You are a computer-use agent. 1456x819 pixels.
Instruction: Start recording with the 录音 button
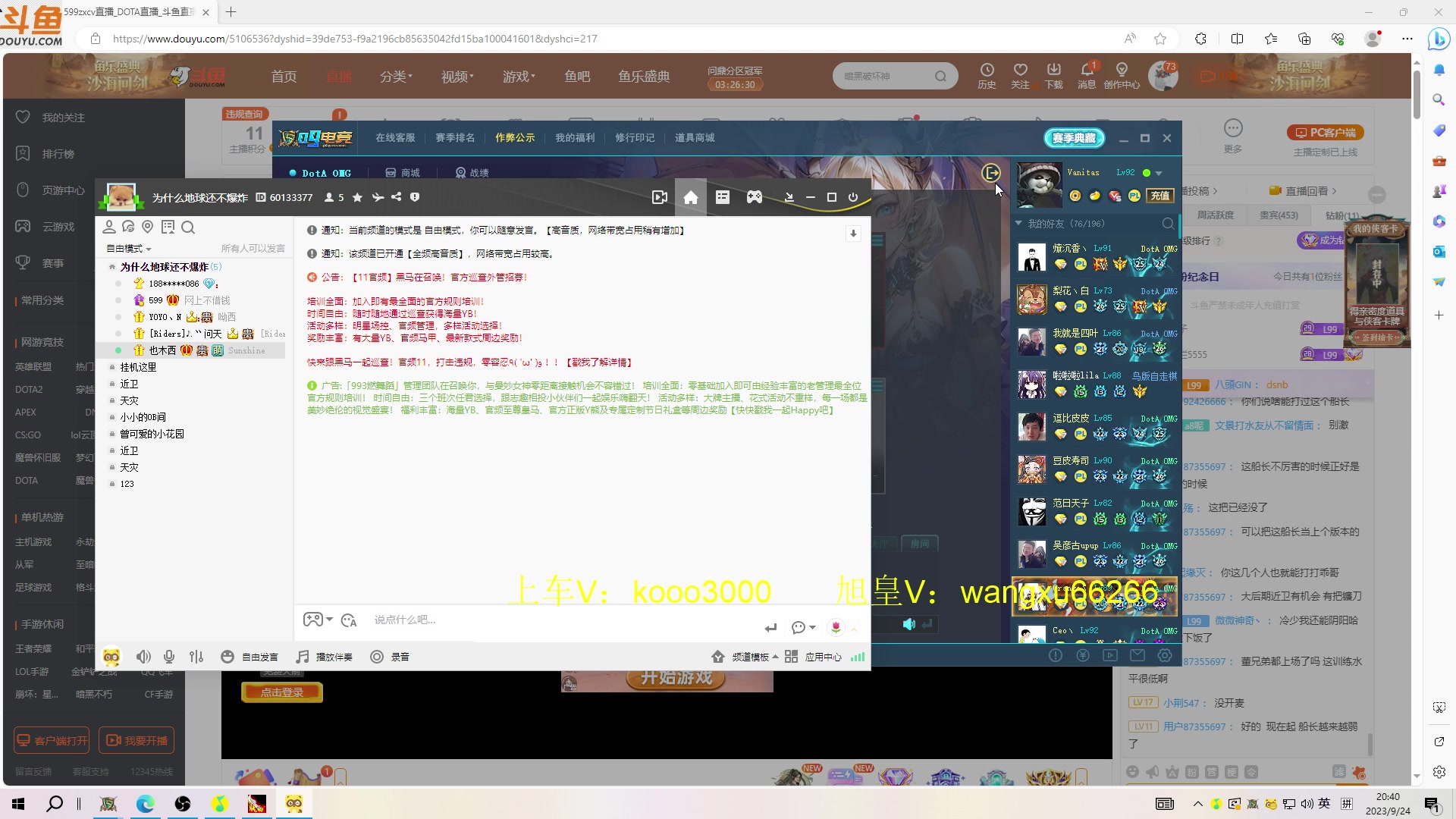(x=390, y=657)
